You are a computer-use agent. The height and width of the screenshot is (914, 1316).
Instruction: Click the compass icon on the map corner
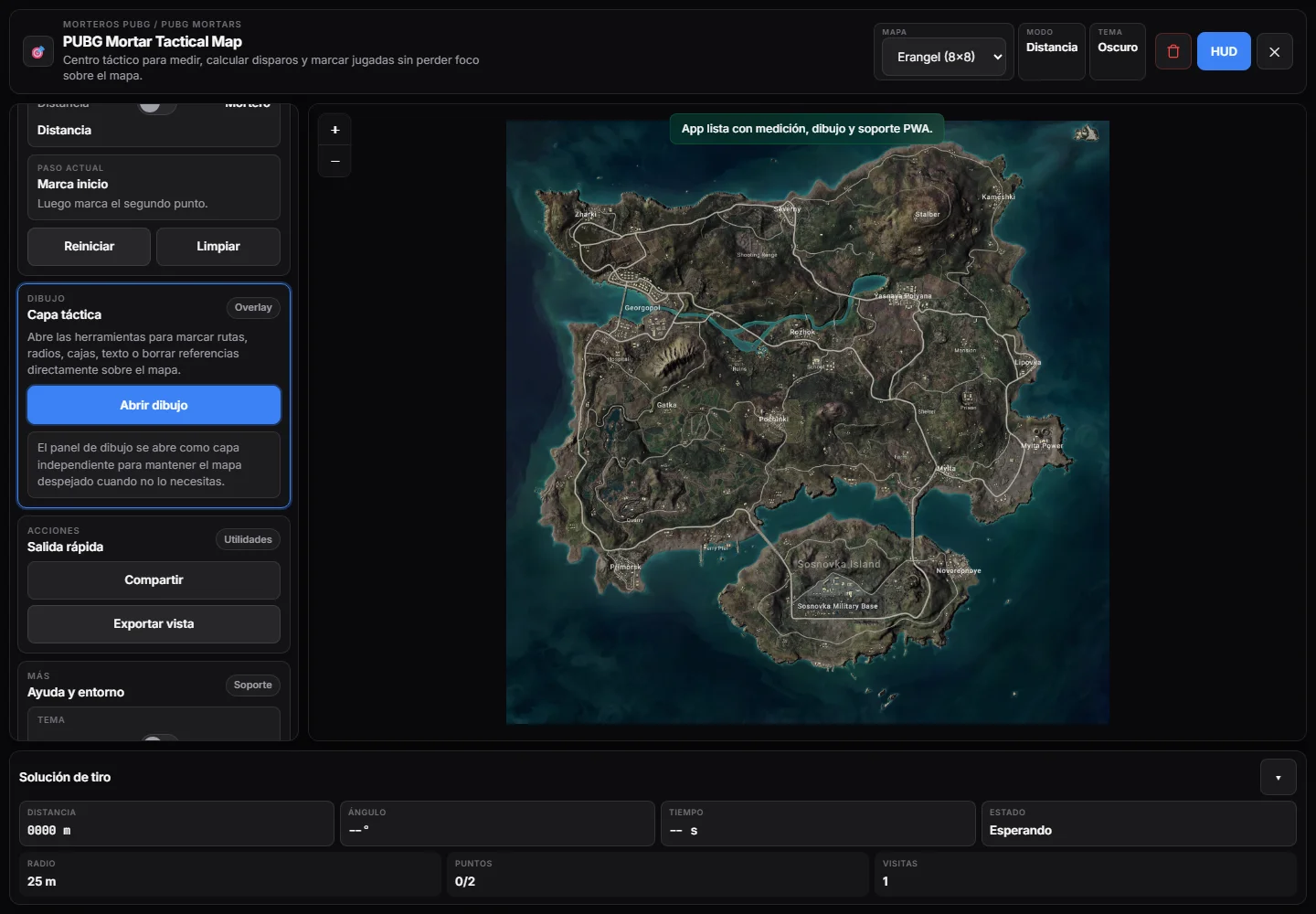1086,133
